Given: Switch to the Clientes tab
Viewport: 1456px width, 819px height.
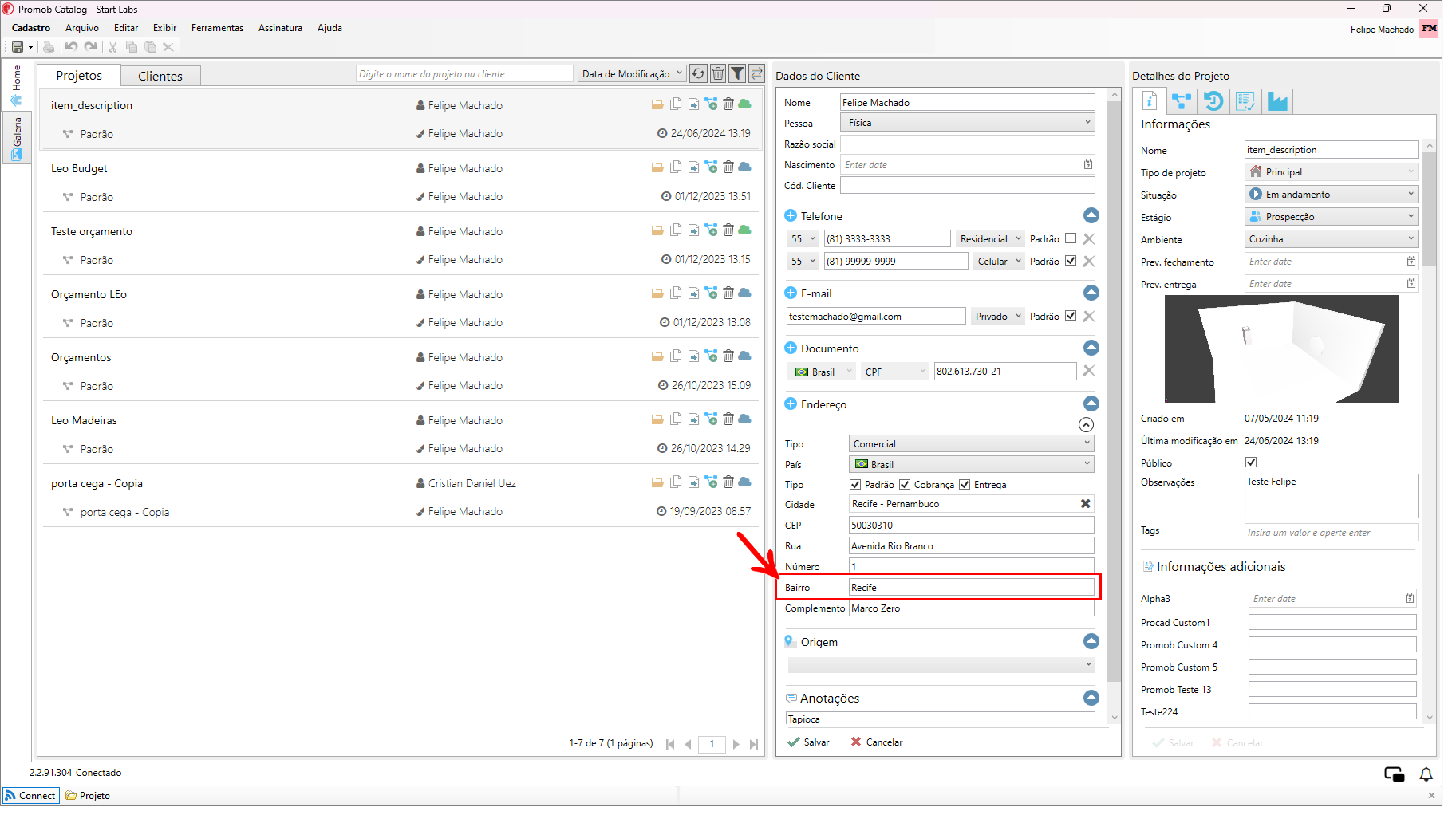Looking at the screenshot, I should (x=160, y=76).
